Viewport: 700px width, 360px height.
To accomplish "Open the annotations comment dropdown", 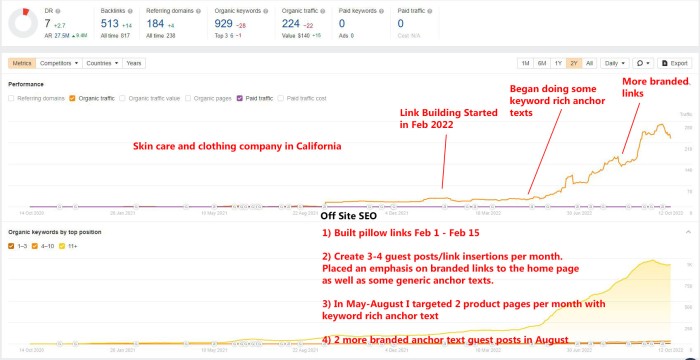I will (x=643, y=63).
